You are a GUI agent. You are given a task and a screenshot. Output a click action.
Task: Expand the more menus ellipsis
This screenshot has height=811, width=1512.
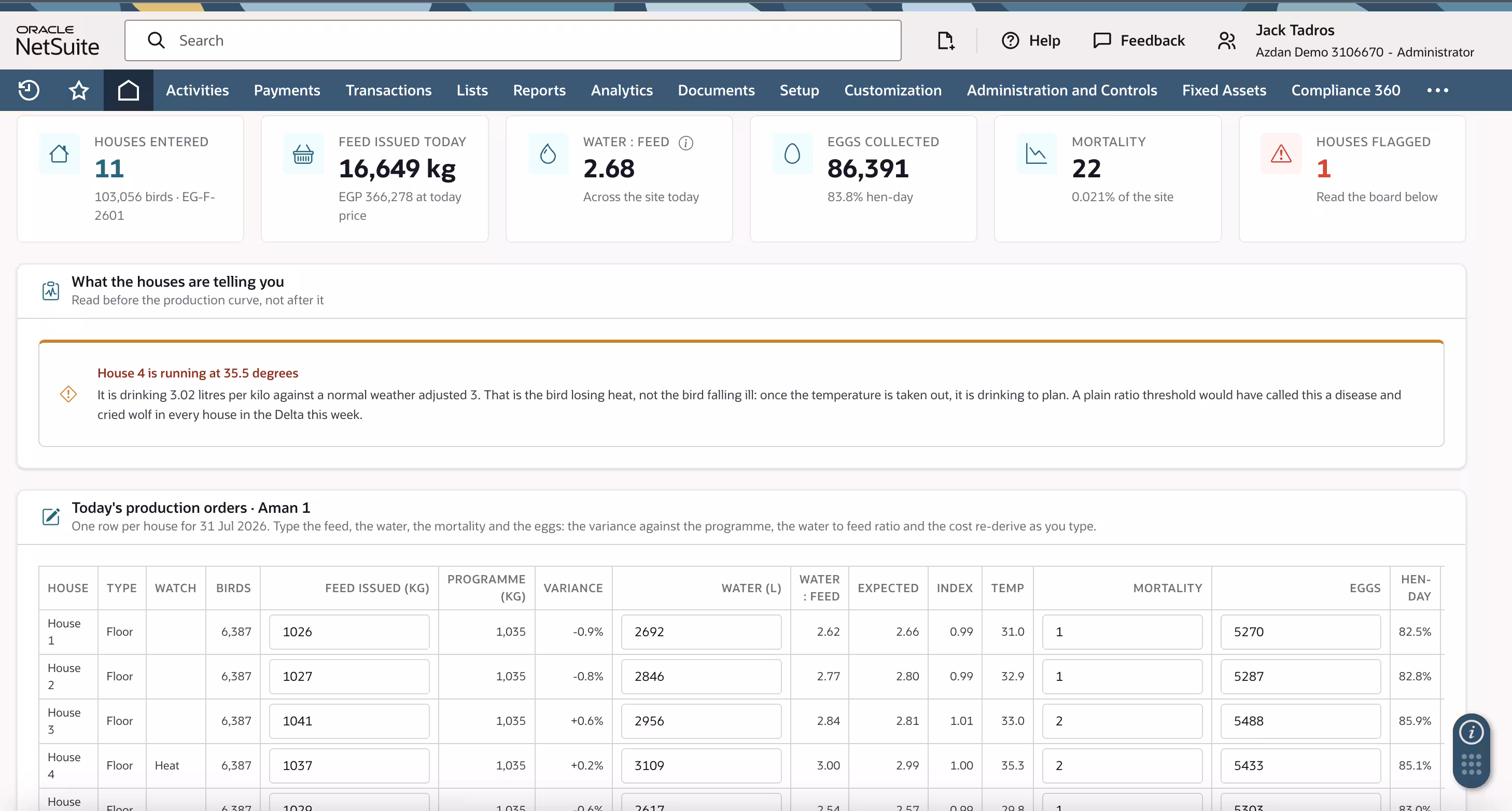1437,90
